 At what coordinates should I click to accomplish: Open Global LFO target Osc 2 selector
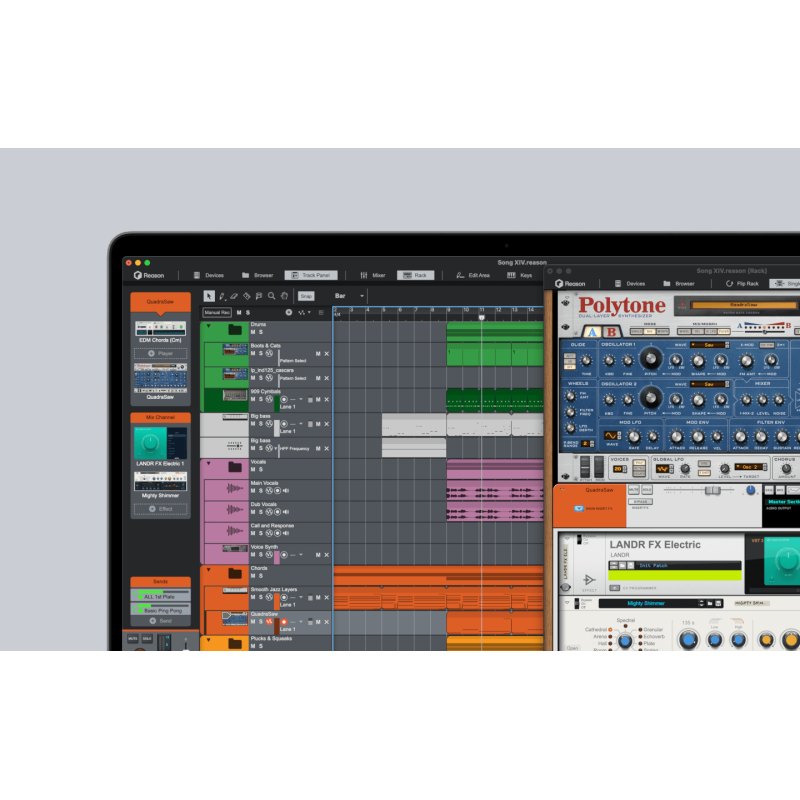tap(751, 467)
